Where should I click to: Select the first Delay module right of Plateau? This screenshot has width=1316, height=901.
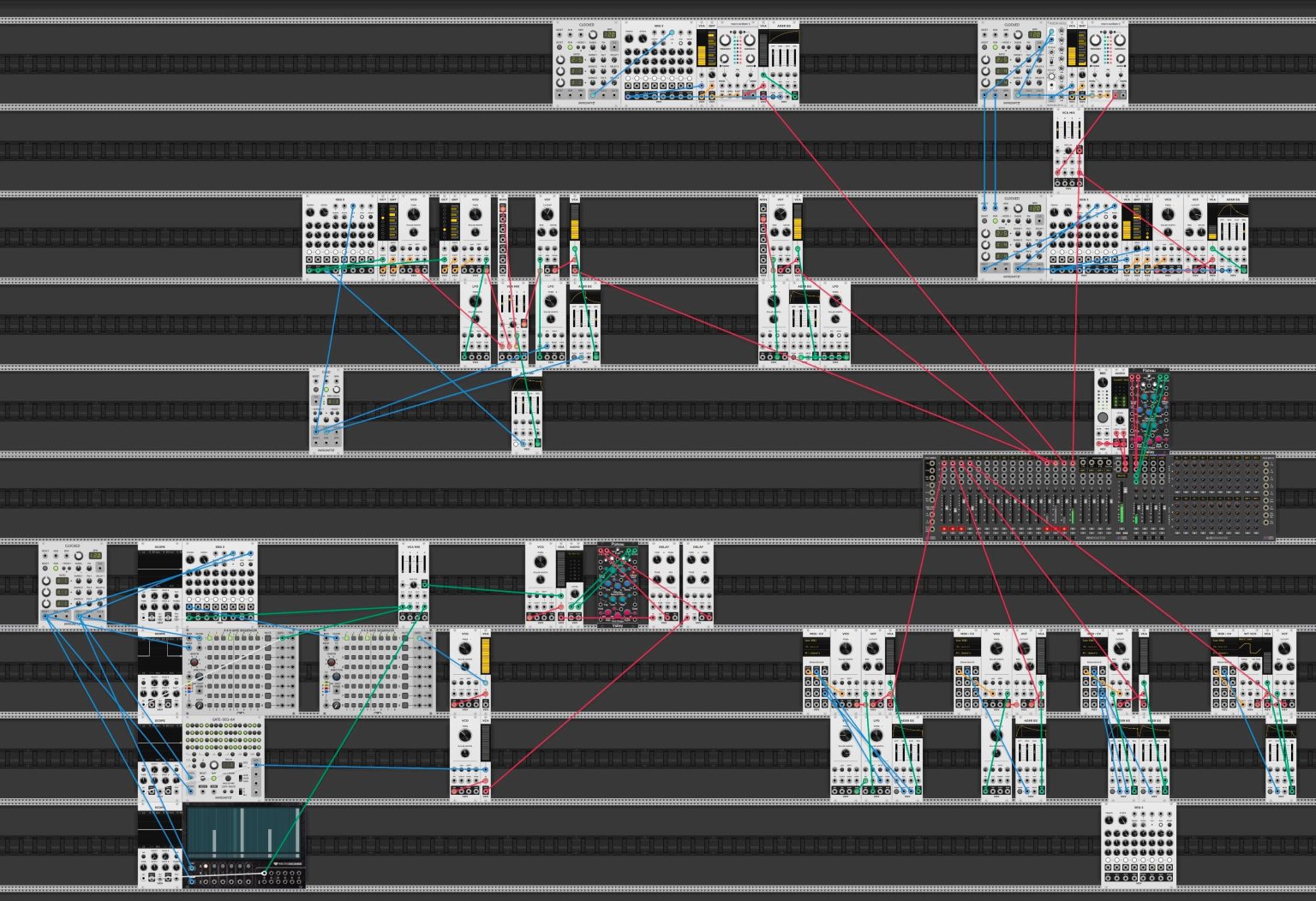point(664,584)
